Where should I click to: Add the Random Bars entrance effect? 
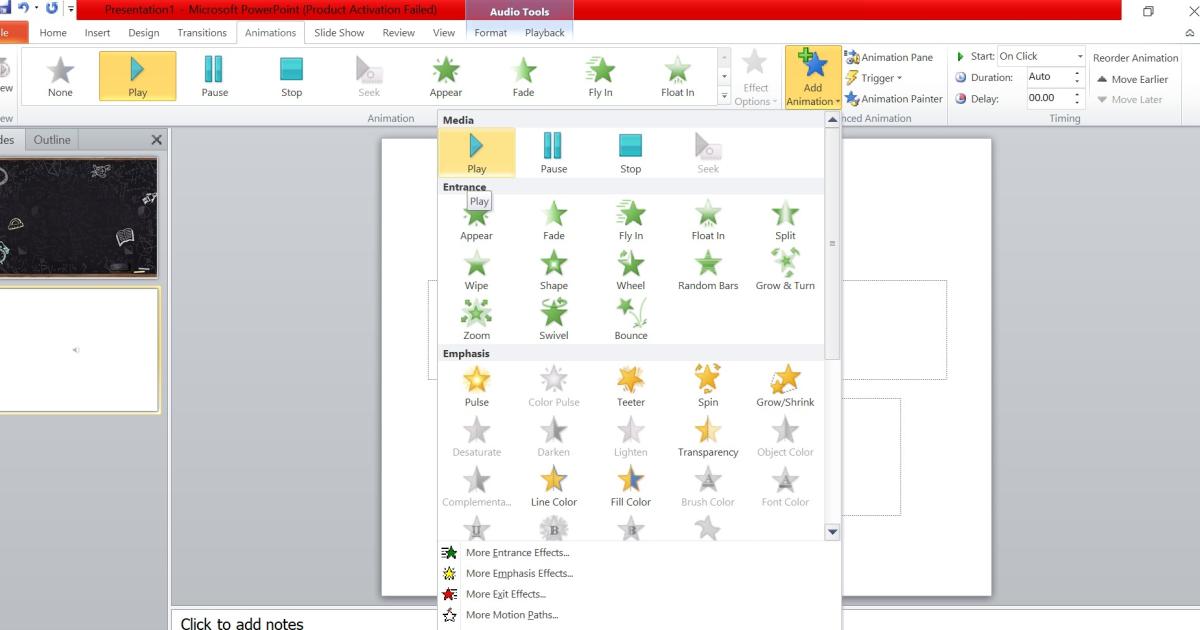pyautogui.click(x=708, y=270)
